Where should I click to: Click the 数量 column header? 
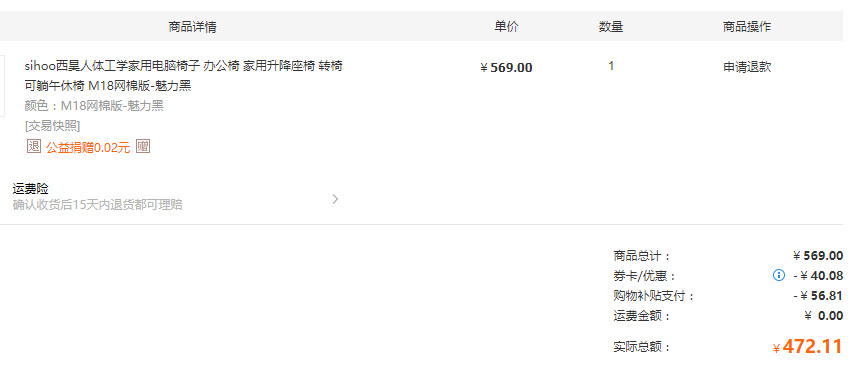click(611, 26)
